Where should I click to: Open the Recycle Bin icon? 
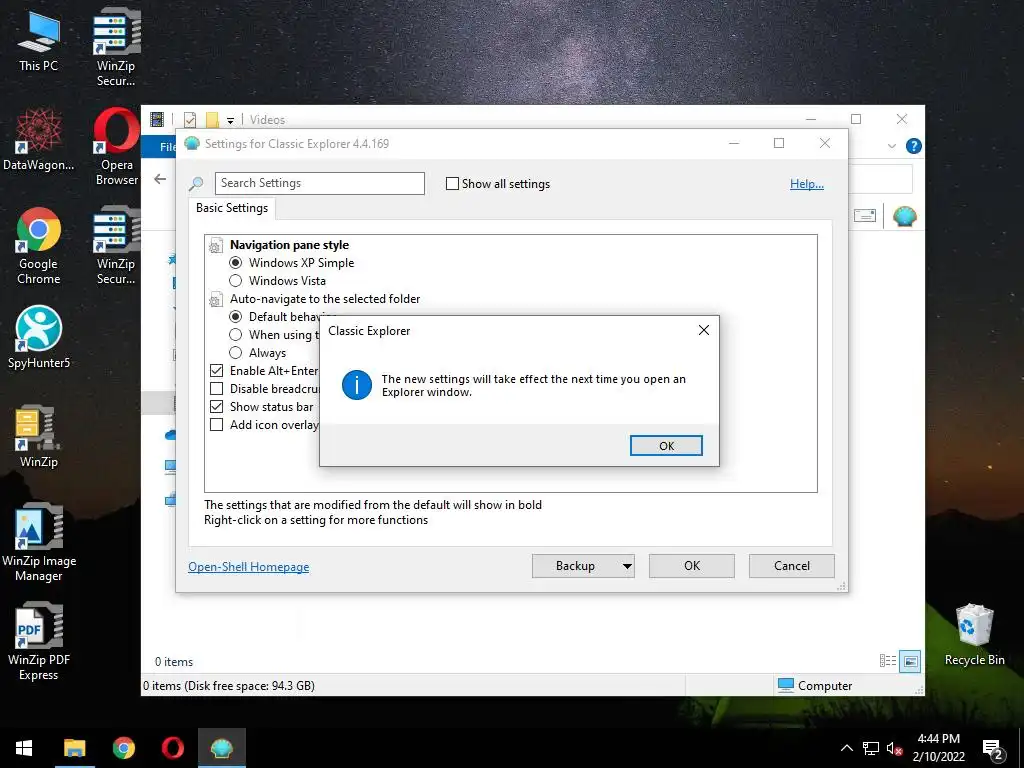click(x=974, y=634)
